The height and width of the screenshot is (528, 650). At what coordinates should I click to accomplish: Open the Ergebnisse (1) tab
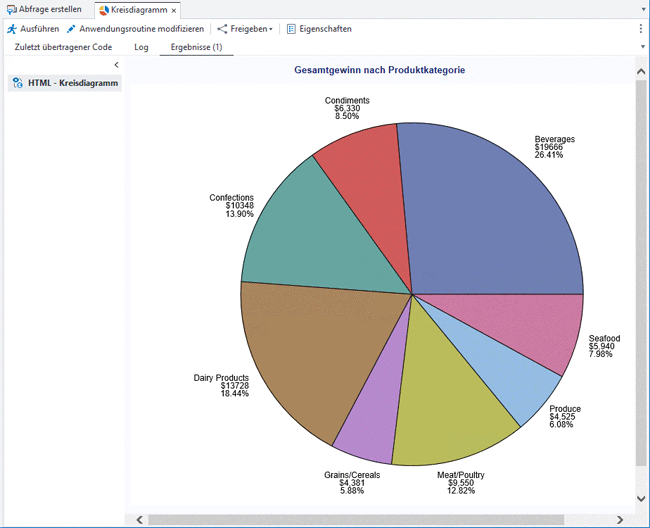point(197,47)
